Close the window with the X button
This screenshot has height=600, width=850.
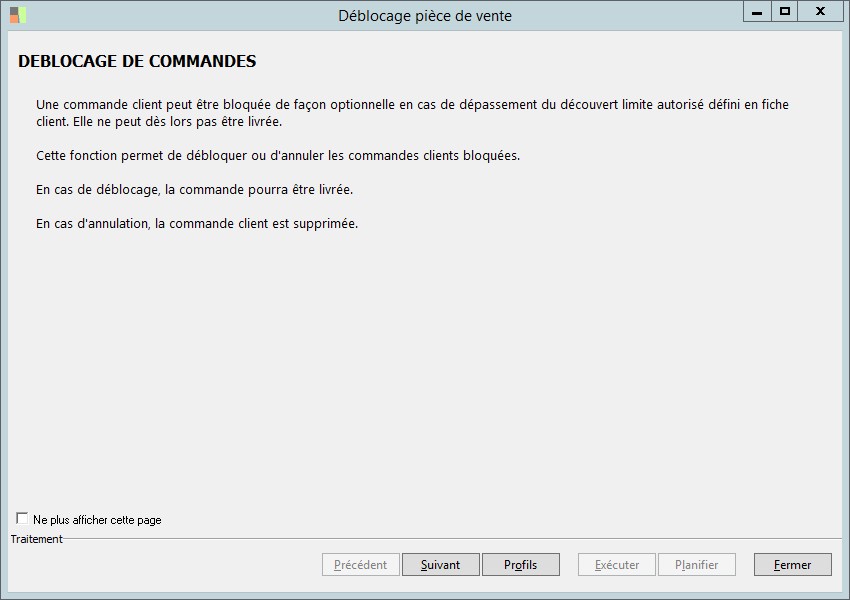(820, 11)
